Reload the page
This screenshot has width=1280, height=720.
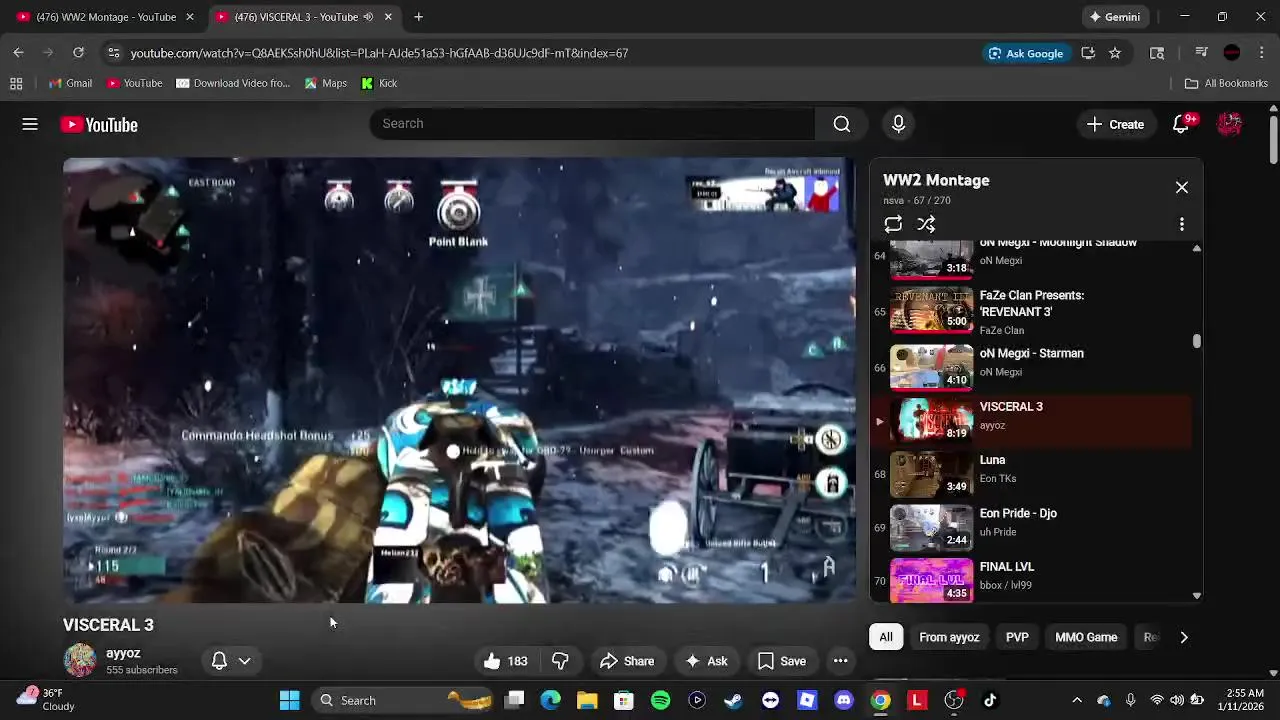tap(78, 53)
